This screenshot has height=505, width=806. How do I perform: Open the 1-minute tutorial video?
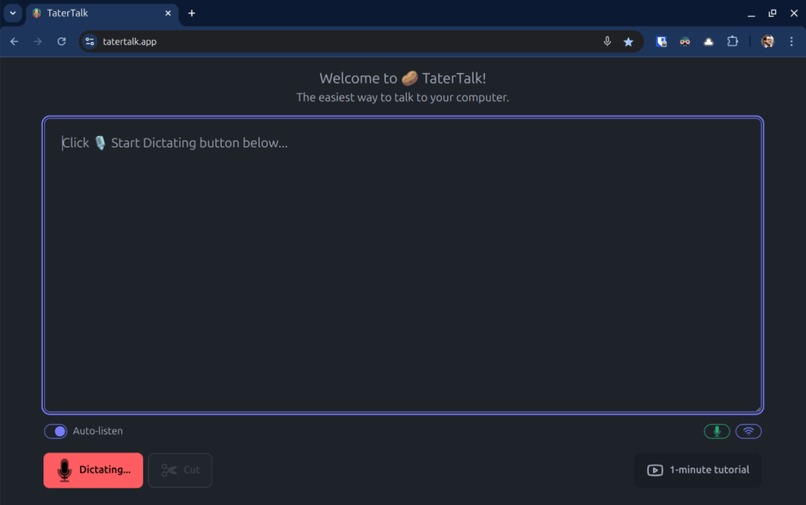(x=698, y=470)
